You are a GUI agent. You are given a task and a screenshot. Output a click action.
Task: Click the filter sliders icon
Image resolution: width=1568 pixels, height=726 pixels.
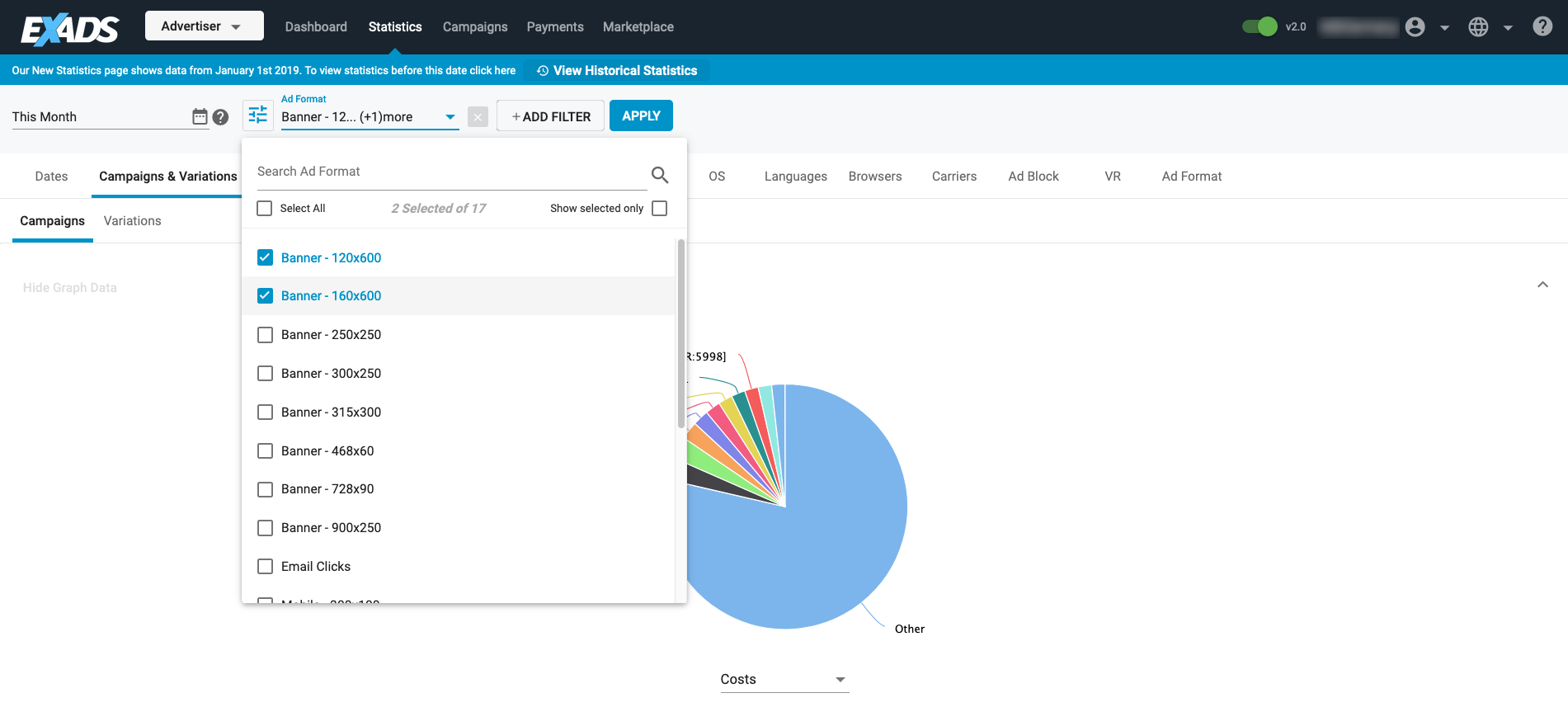(258, 115)
